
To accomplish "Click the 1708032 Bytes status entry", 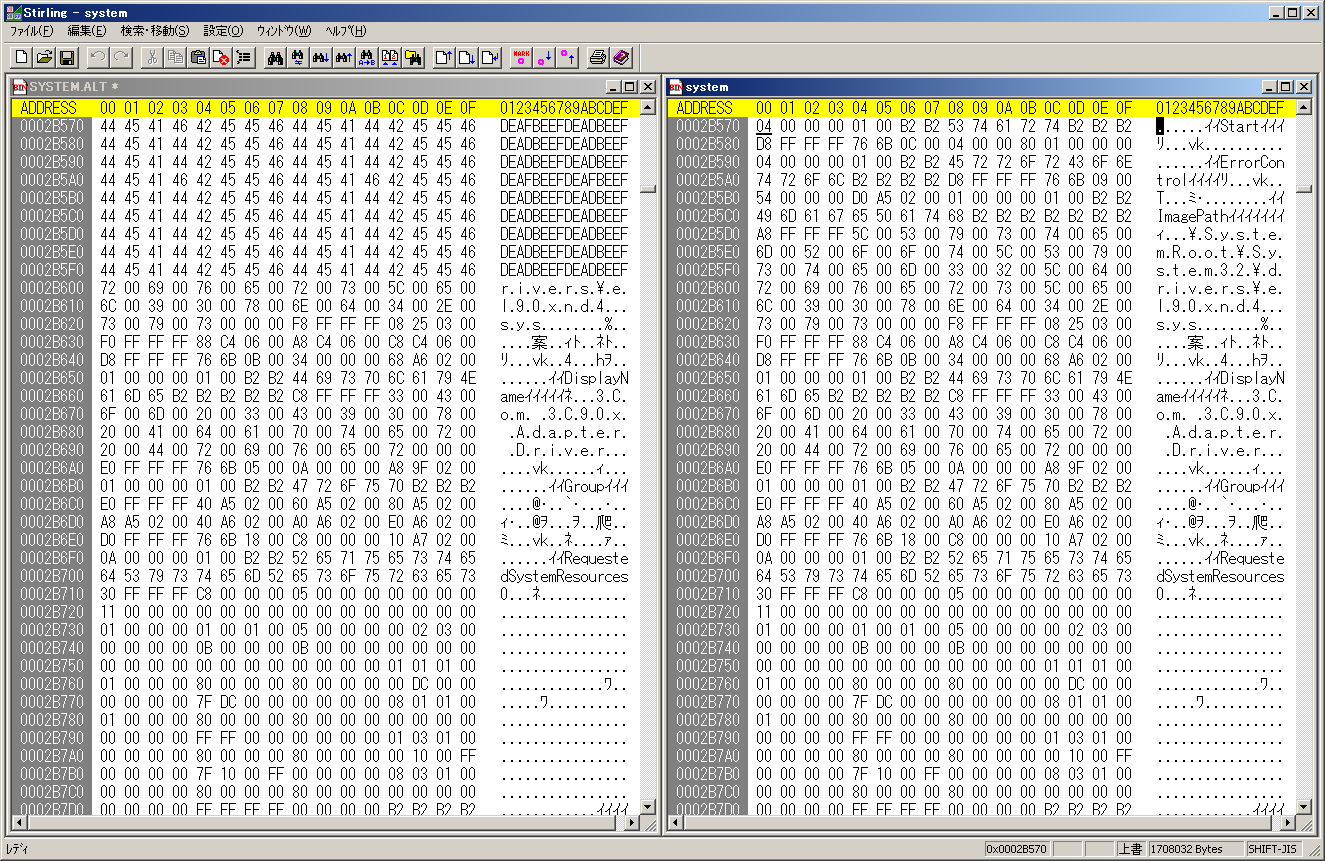I will (x=1195, y=849).
